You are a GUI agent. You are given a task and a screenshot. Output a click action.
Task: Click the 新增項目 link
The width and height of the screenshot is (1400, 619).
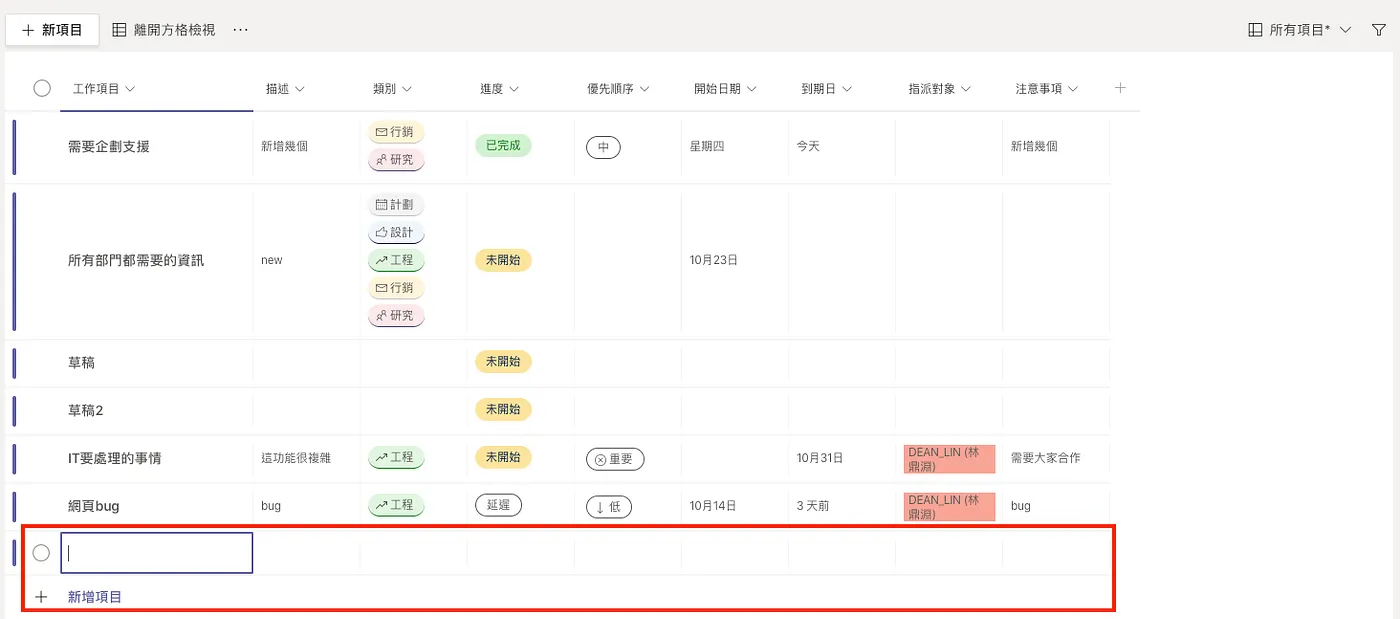click(x=95, y=597)
